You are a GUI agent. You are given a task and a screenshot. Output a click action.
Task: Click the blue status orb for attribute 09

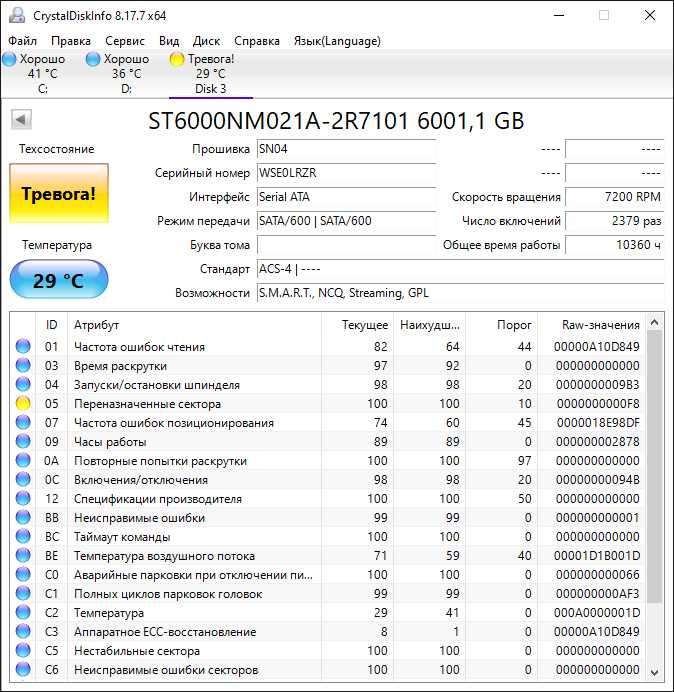[x=23, y=441]
